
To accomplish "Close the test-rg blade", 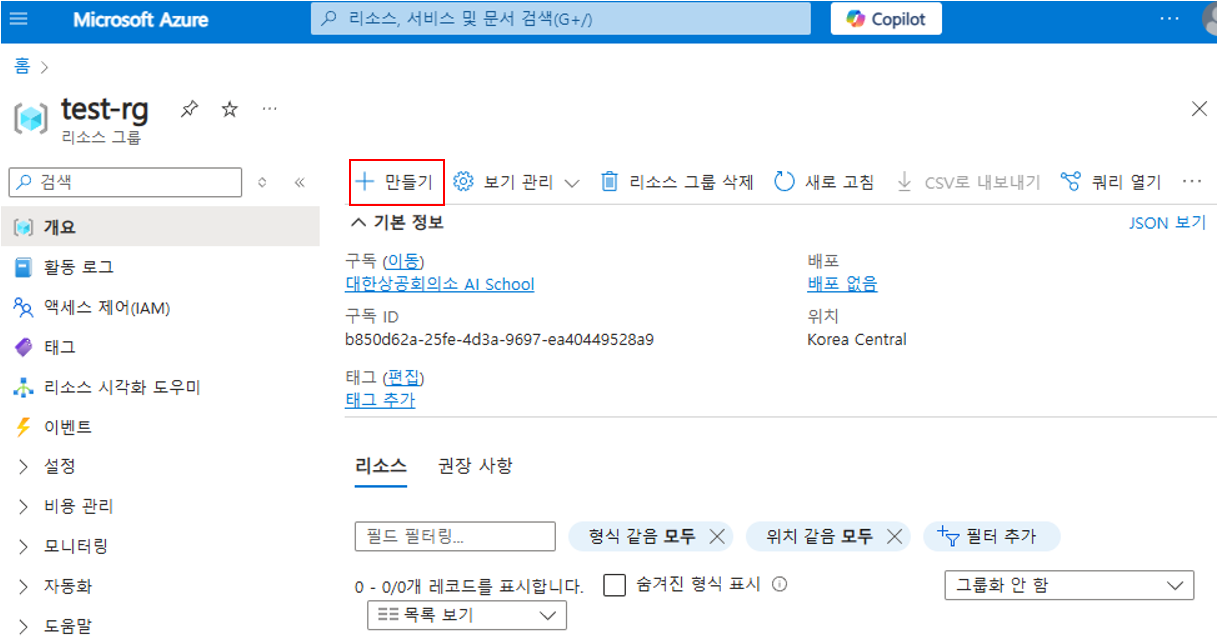I will tap(1199, 109).
